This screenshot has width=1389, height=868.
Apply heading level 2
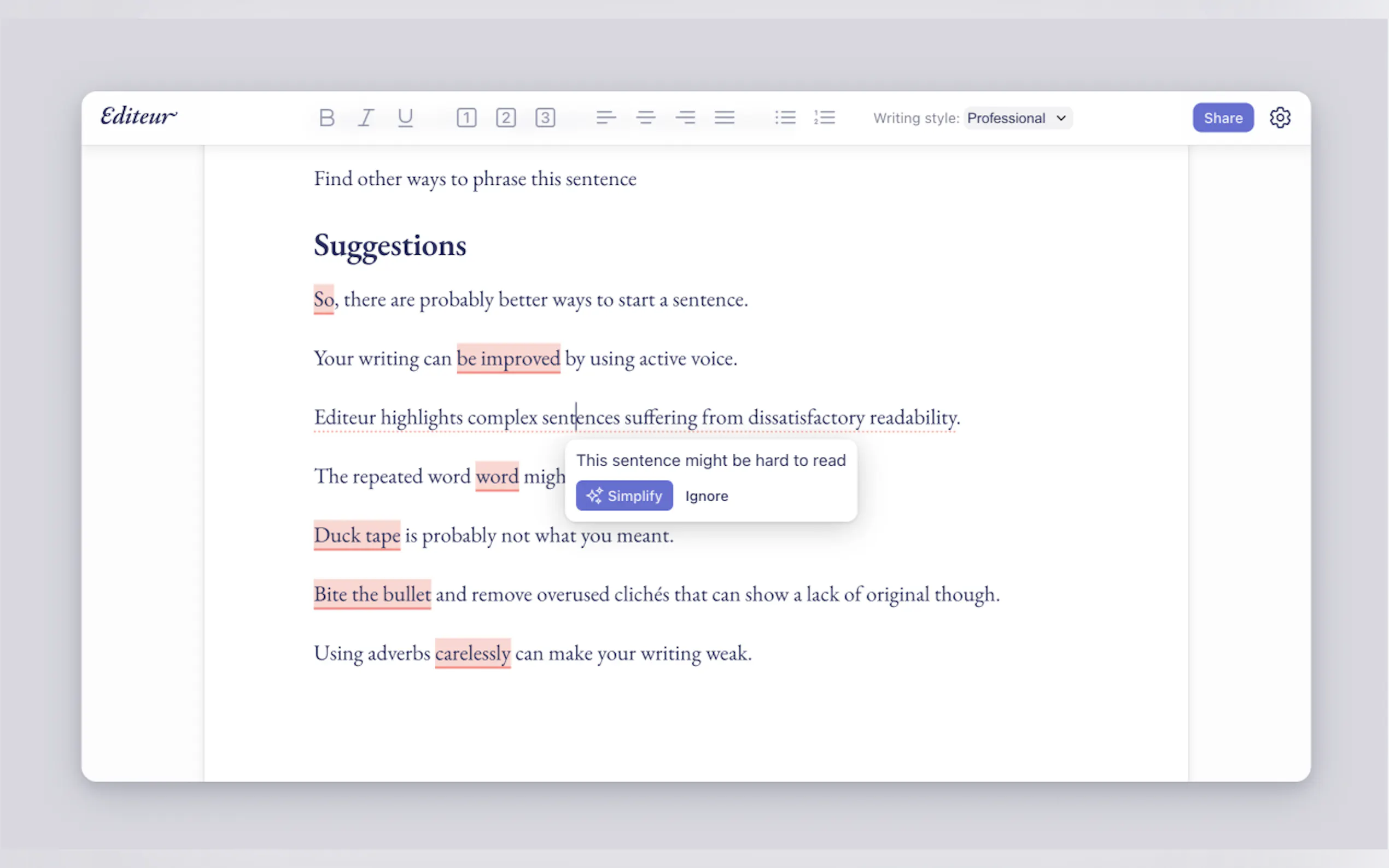tap(506, 118)
